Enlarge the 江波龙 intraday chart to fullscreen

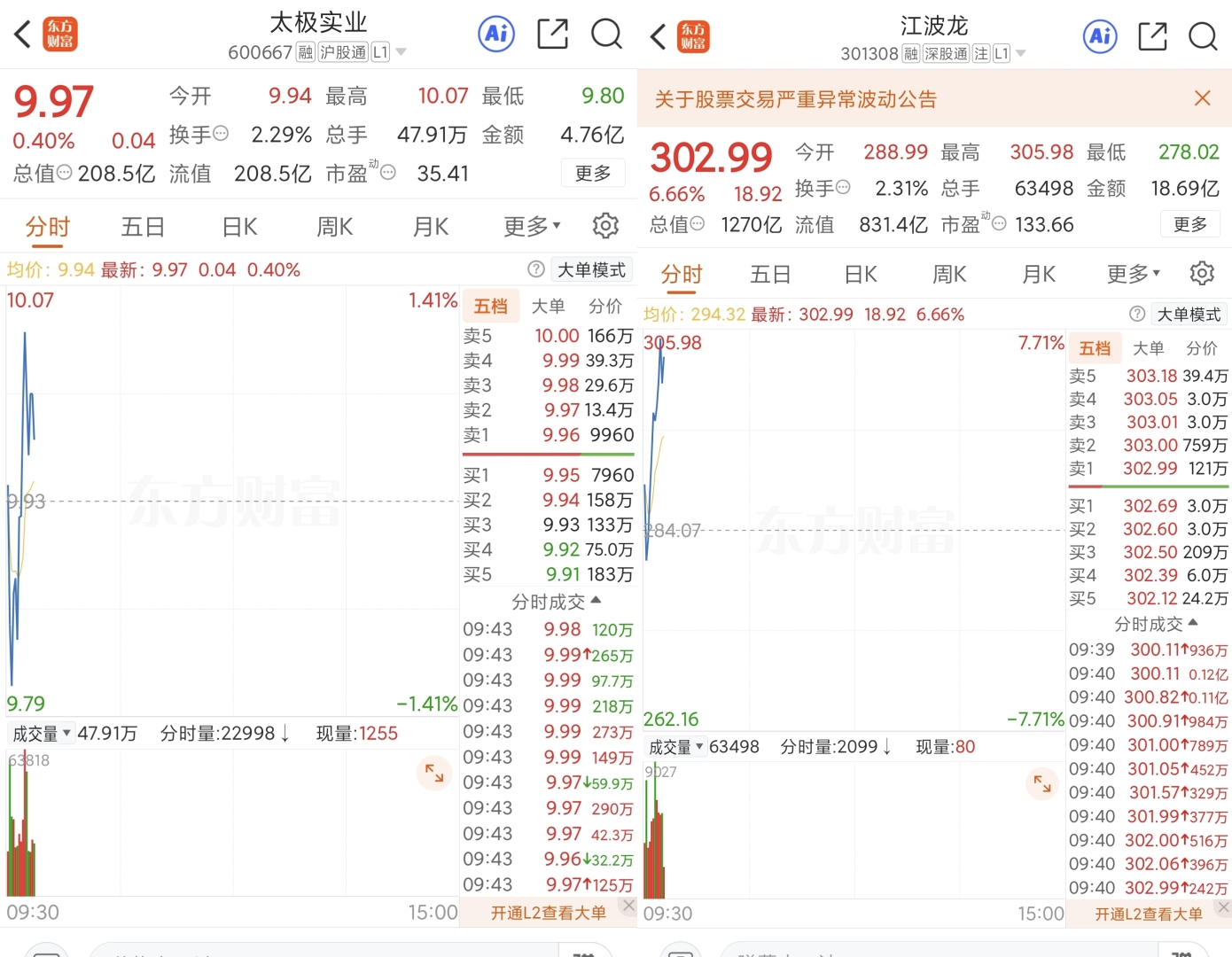click(1042, 783)
